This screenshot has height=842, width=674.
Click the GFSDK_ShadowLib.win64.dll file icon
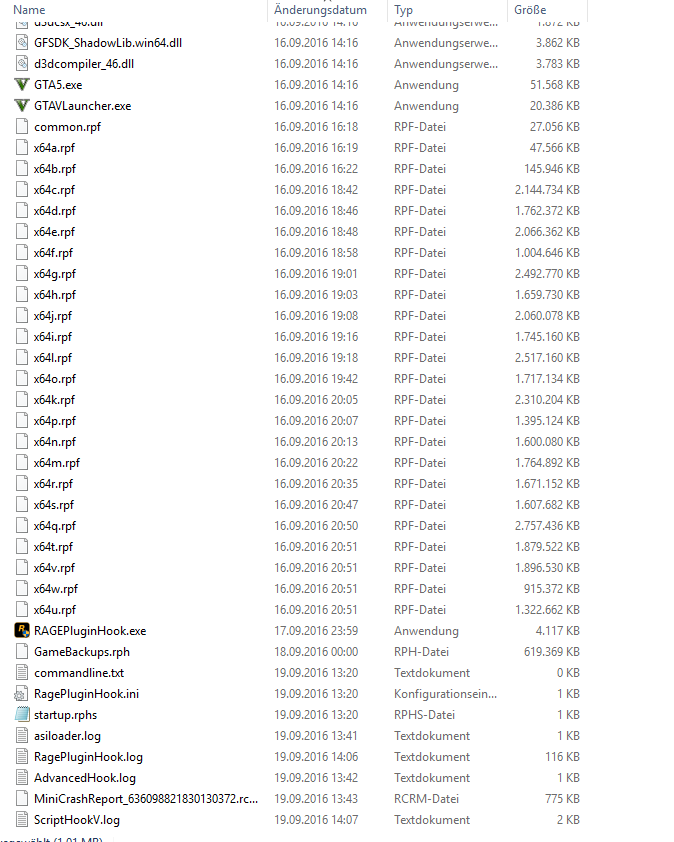(x=21, y=43)
